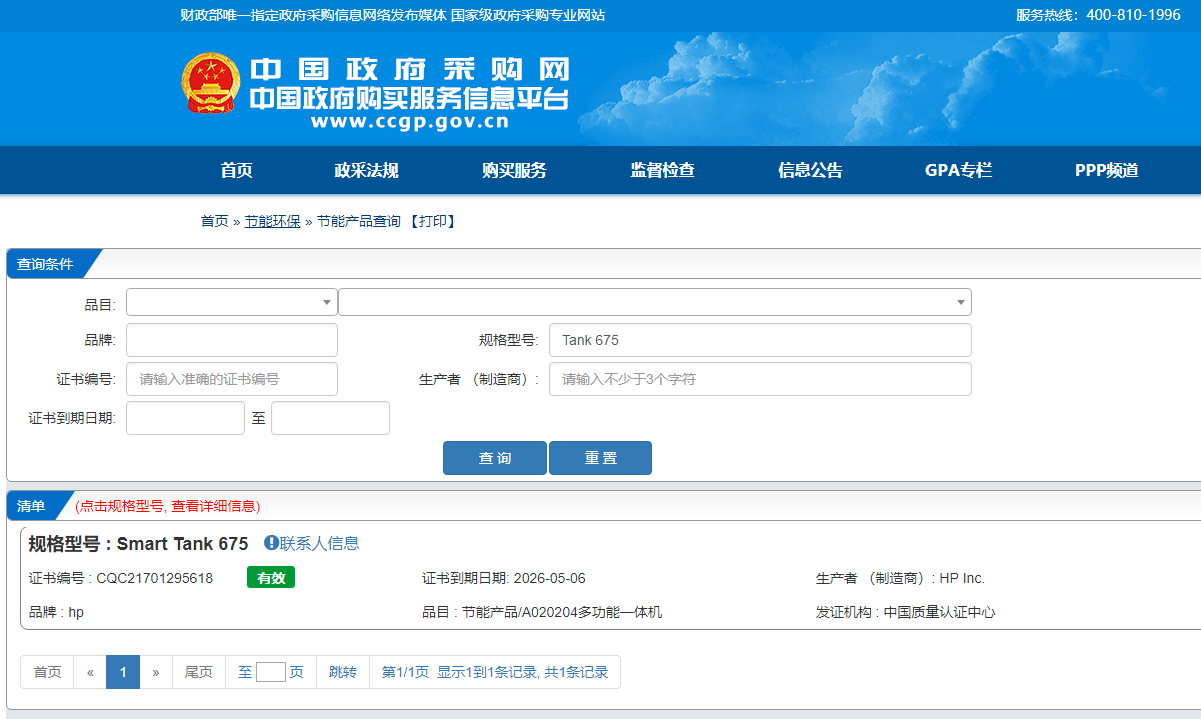Click the 查询 search button
The width and height of the screenshot is (1201, 719).
(x=495, y=458)
